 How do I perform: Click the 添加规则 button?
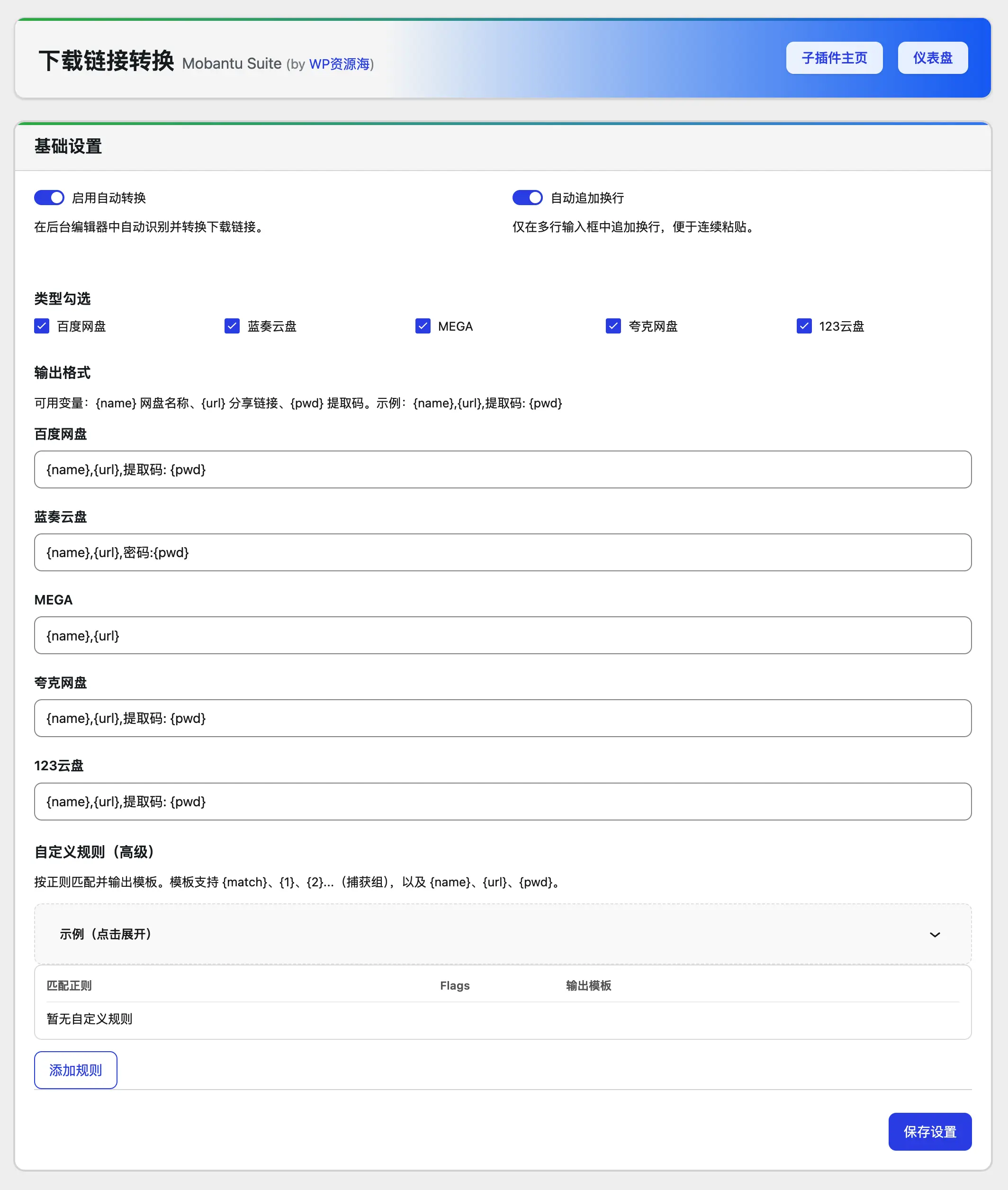coord(75,1070)
